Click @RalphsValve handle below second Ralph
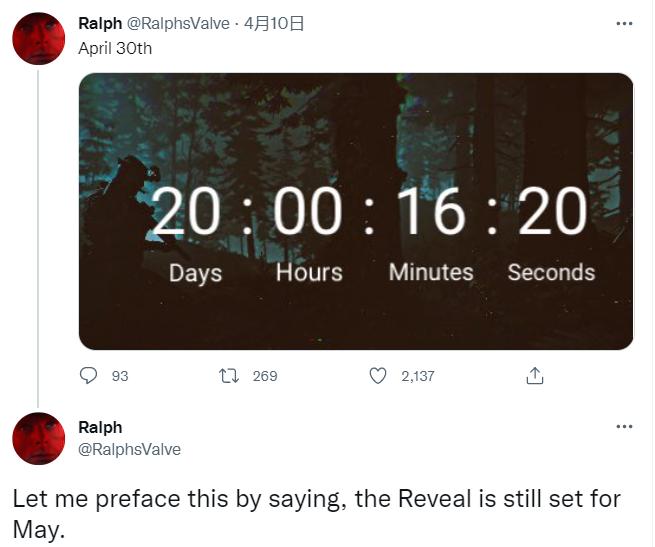Screen dimensions: 655x547 (x=130, y=449)
